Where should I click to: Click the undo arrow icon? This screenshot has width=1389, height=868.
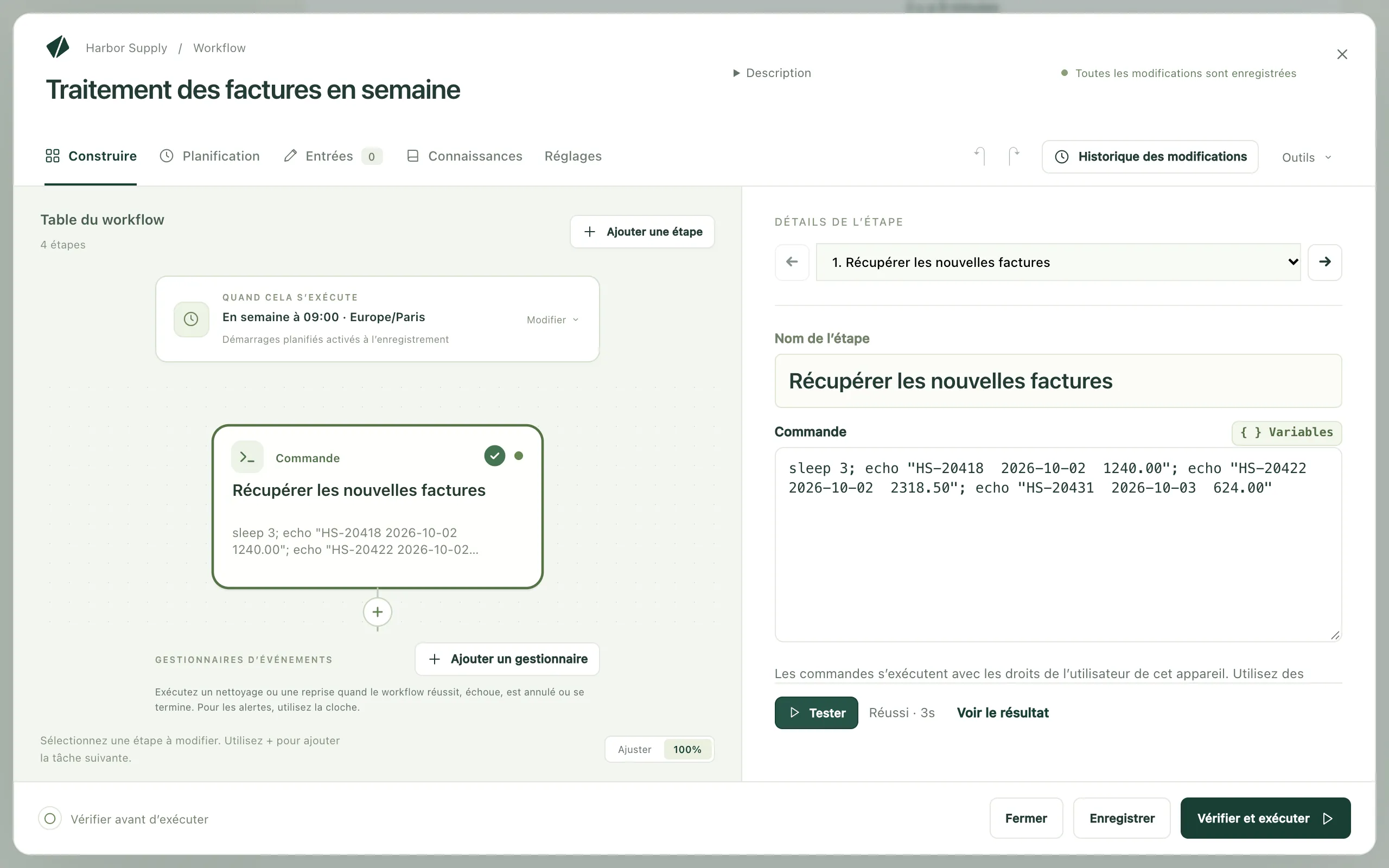(x=980, y=156)
